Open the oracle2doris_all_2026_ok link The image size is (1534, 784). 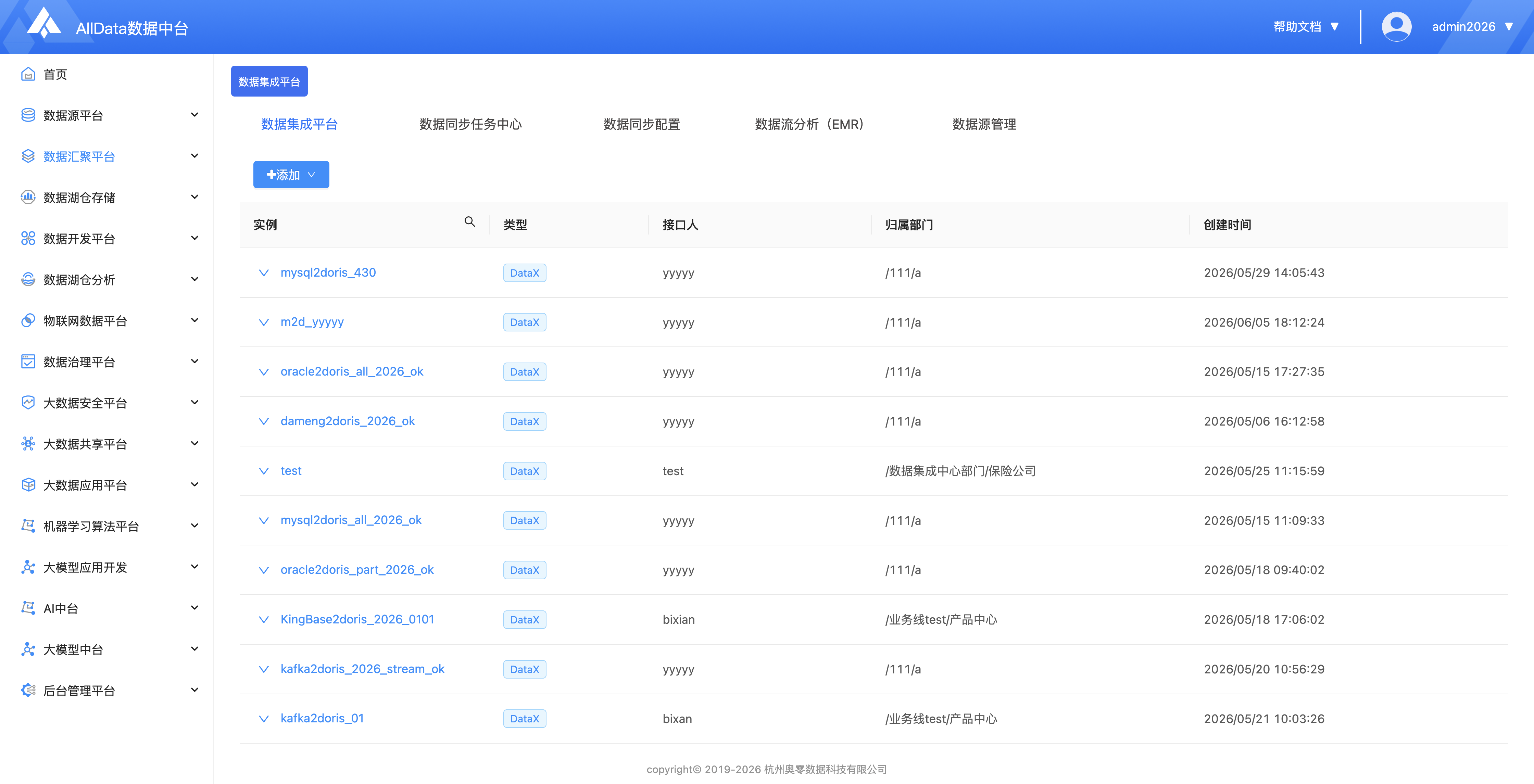(x=352, y=371)
